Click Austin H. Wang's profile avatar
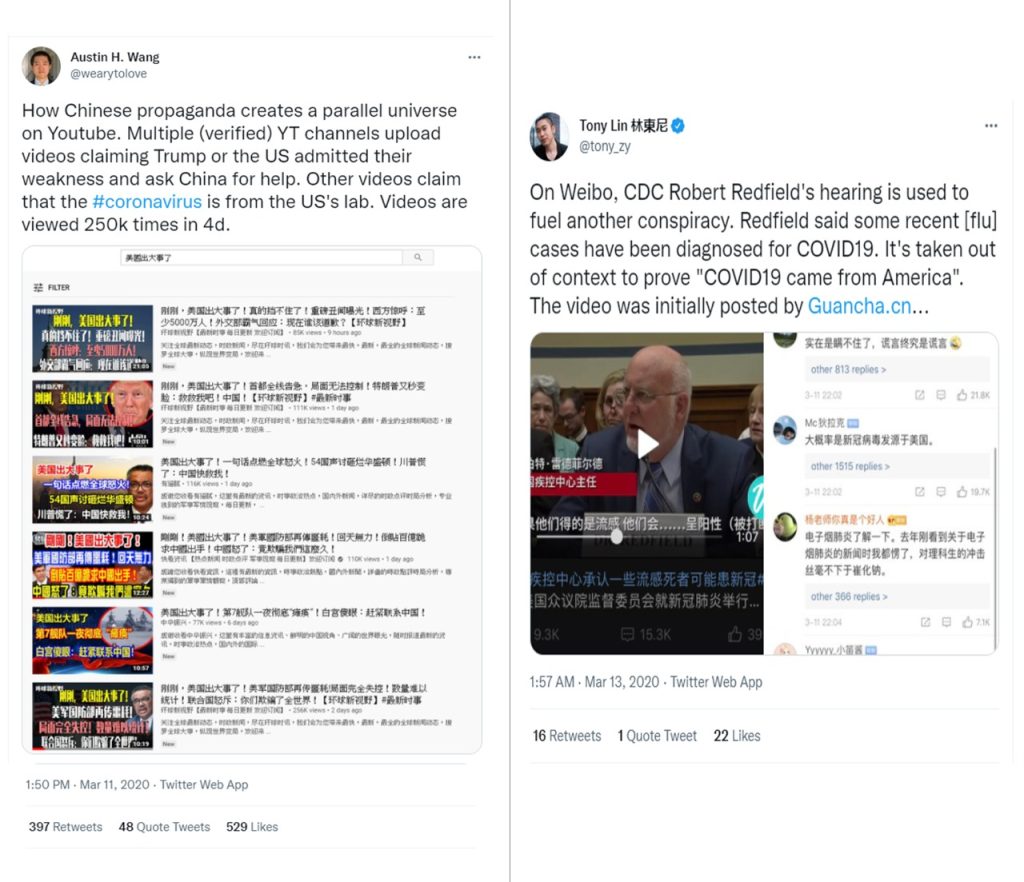 pos(40,65)
